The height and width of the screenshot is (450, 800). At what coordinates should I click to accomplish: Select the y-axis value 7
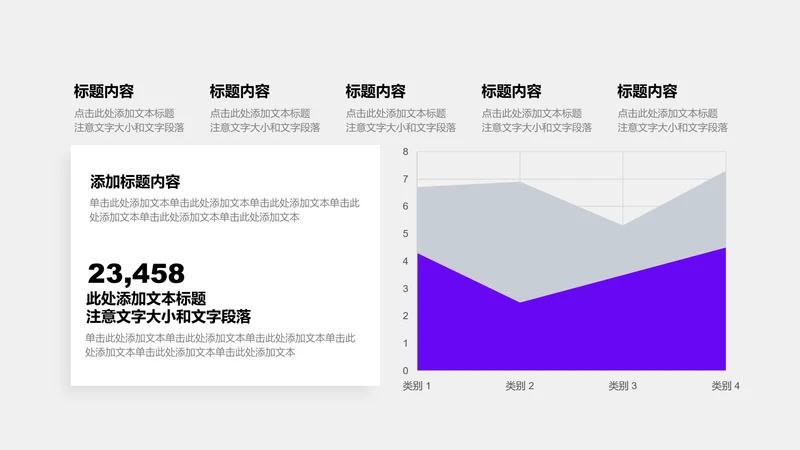(406, 179)
